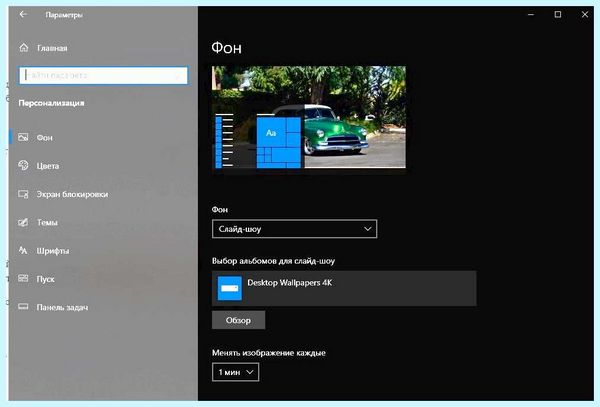Open the Фон sidebar section
The image size is (600, 407).
click(103, 137)
